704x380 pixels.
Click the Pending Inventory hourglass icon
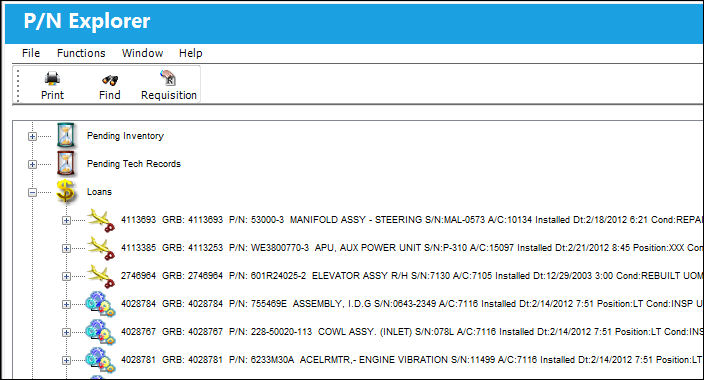pos(66,135)
